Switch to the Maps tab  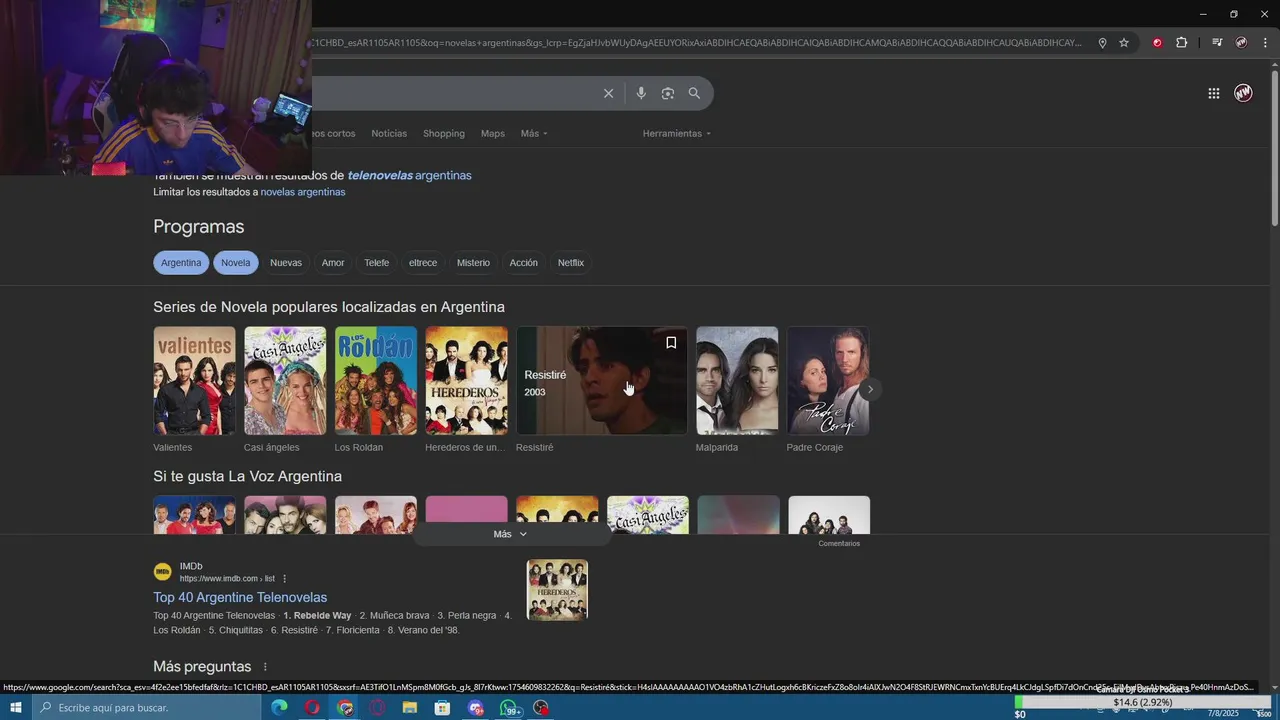tap(493, 133)
